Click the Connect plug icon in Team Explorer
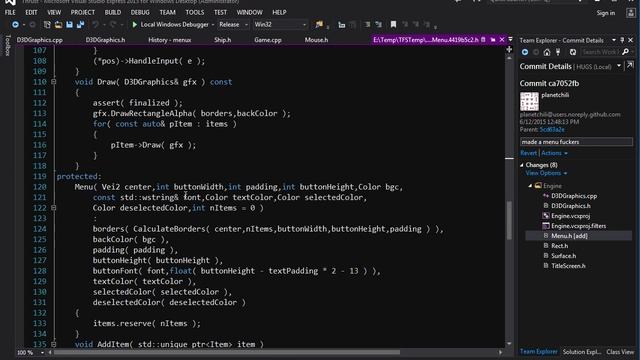Viewport: 640px width, 360px height. click(x=558, y=52)
